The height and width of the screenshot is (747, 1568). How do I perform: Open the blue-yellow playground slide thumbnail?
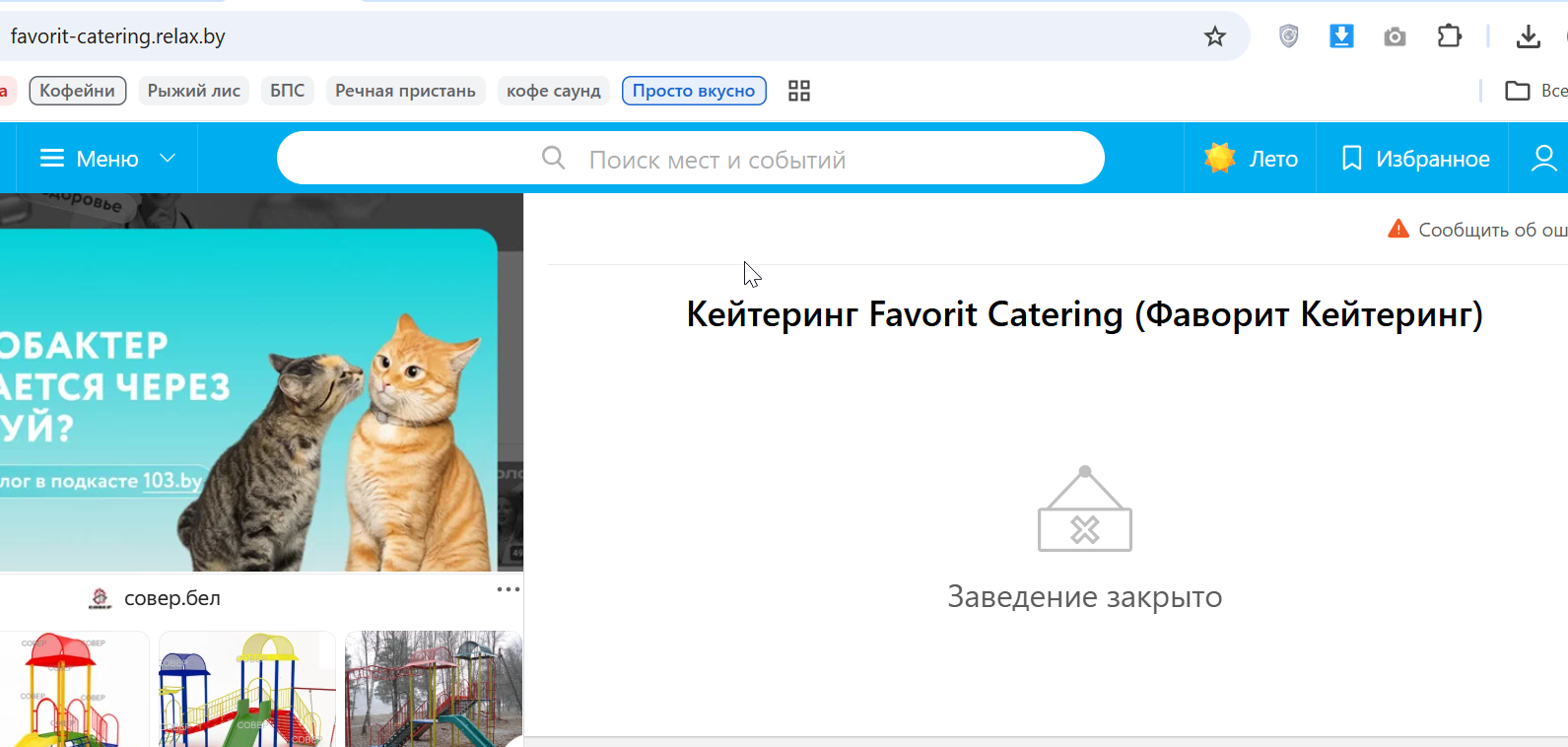click(247, 689)
